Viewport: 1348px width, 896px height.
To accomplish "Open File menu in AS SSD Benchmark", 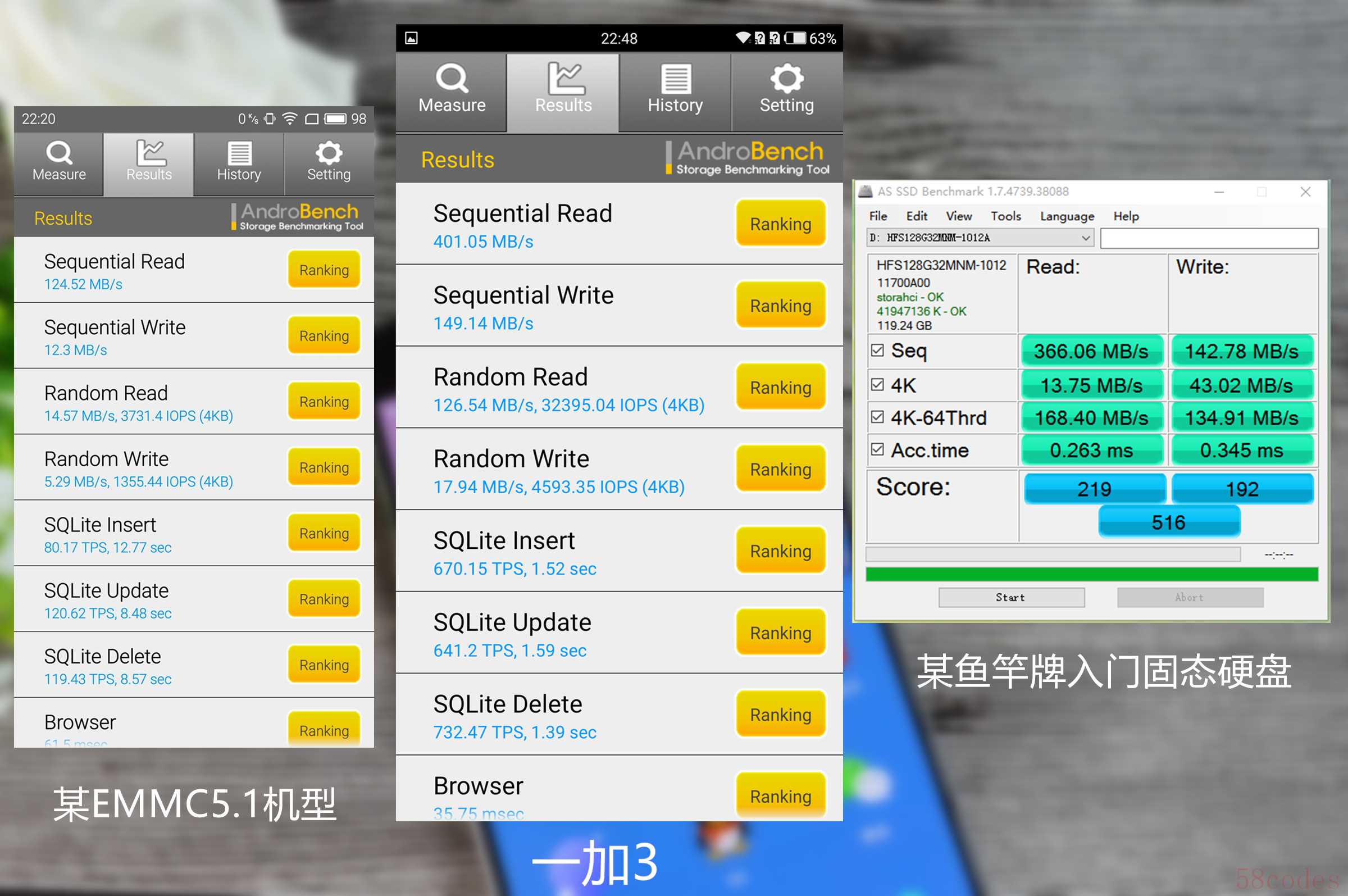I will pyautogui.click(x=878, y=216).
